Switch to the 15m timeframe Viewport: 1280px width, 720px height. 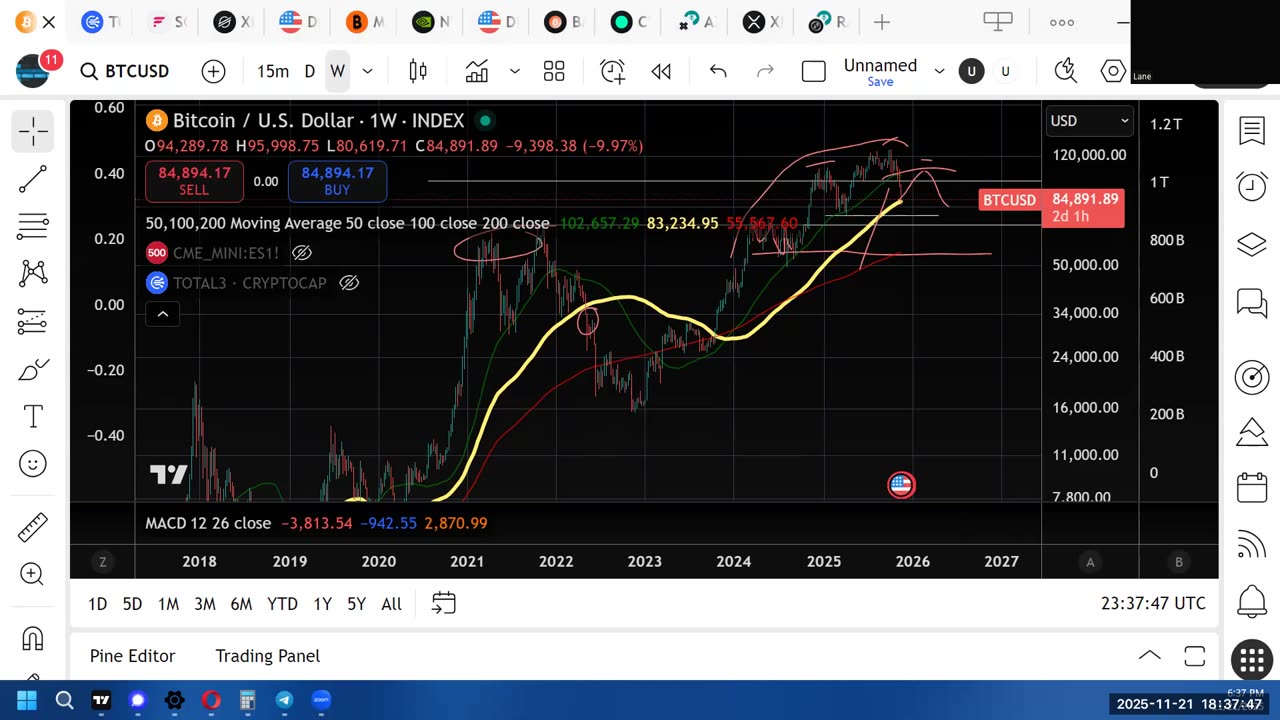(273, 71)
